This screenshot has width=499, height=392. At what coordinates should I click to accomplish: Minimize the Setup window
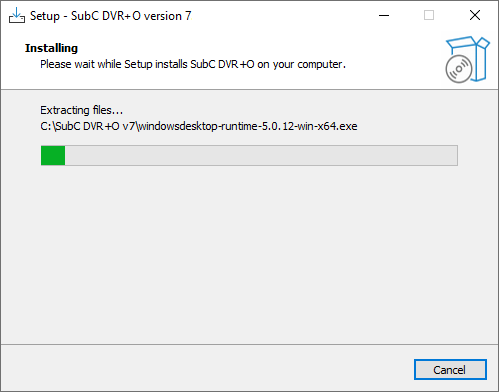coord(384,15)
